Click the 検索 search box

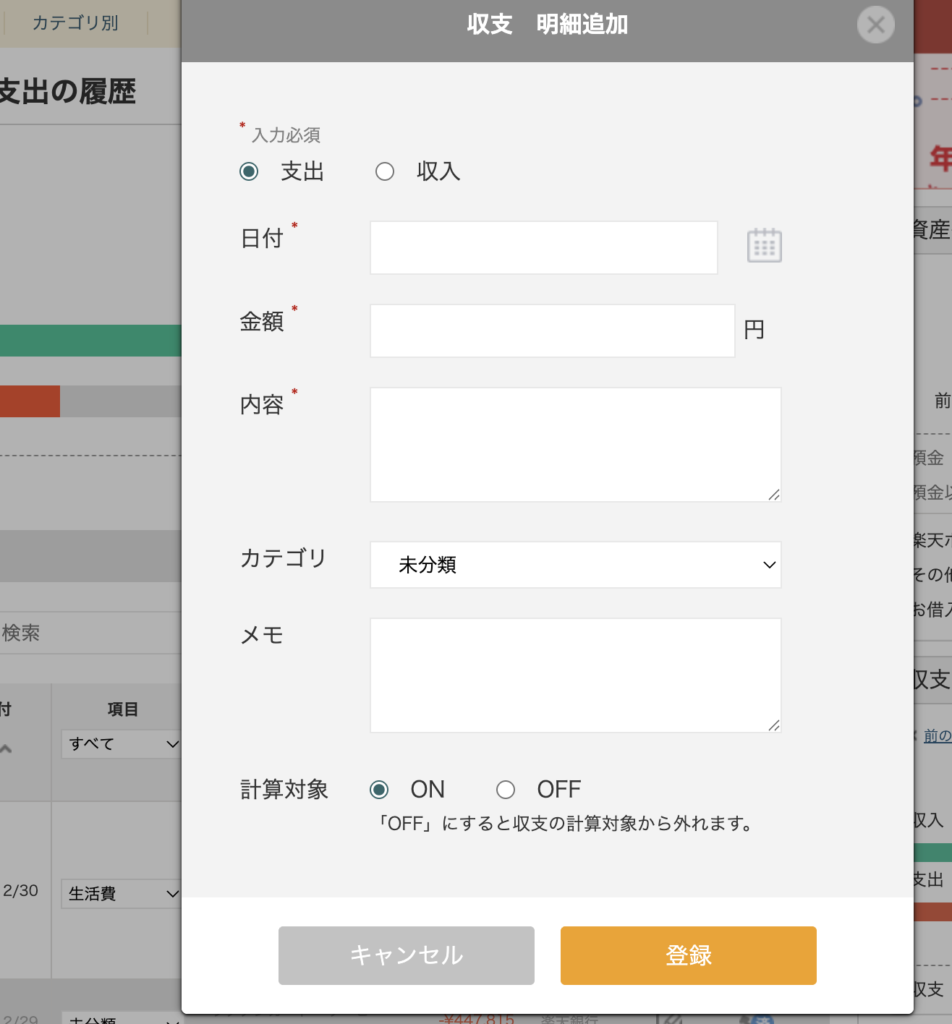(90, 633)
